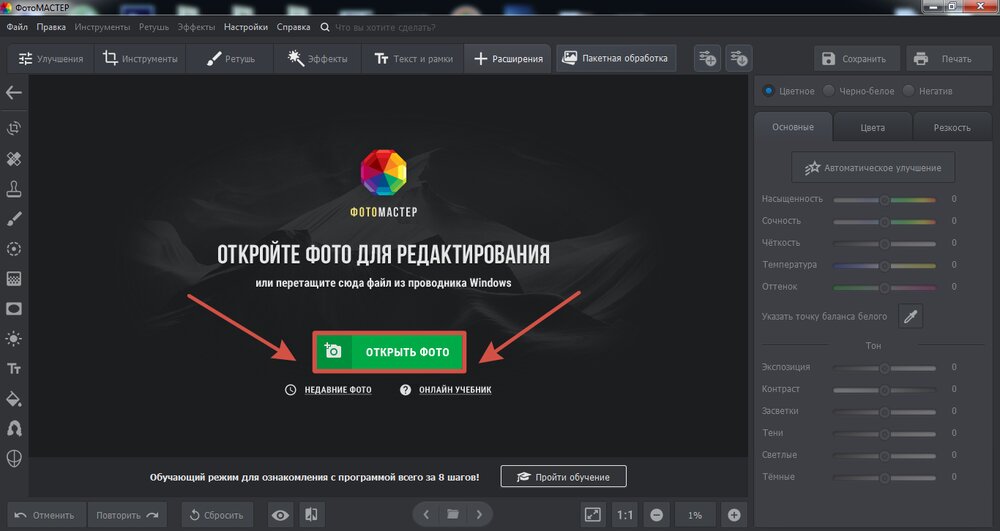Switch to the Резкость panel tab

click(952, 127)
